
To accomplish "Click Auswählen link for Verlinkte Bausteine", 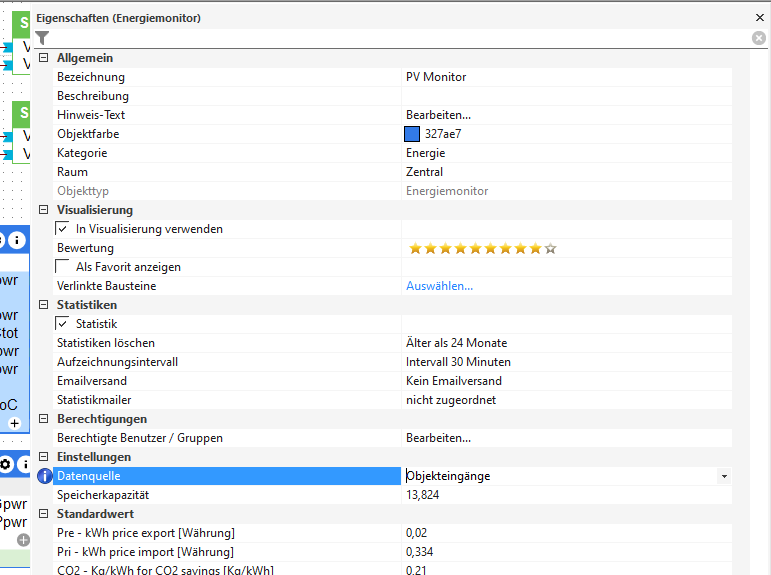I will tap(439, 286).
